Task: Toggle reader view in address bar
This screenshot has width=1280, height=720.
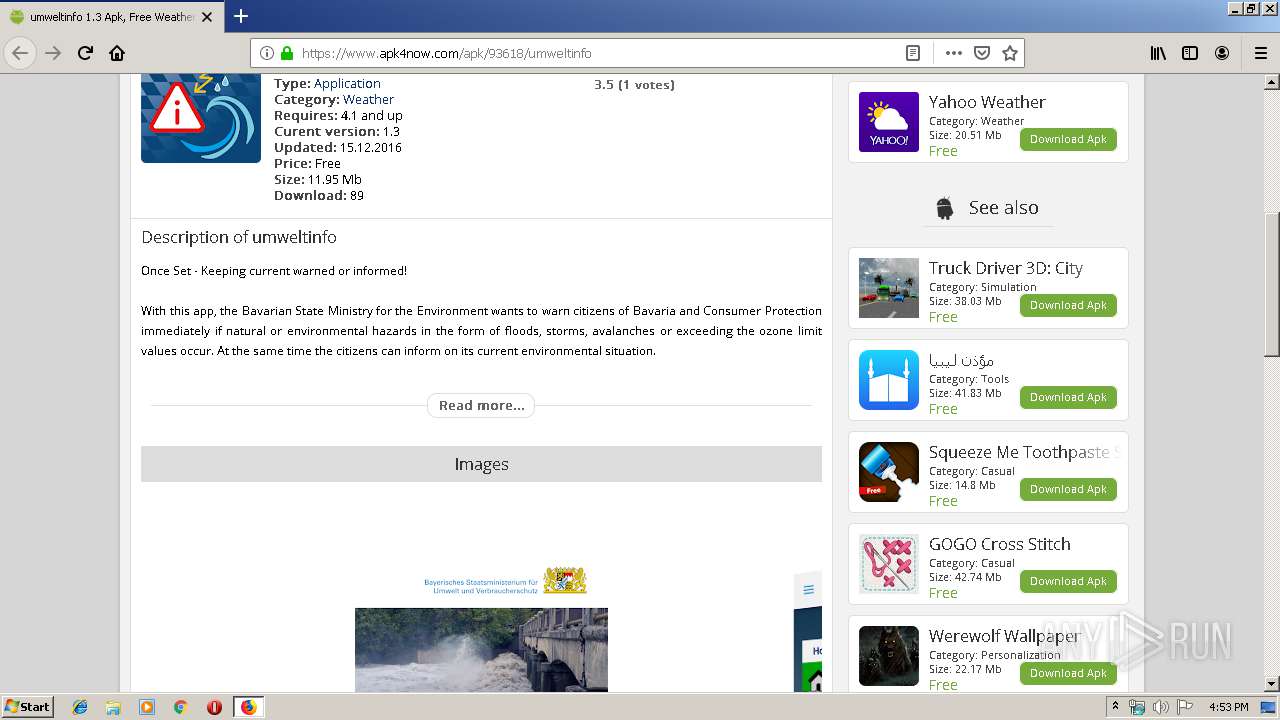Action: point(913,53)
